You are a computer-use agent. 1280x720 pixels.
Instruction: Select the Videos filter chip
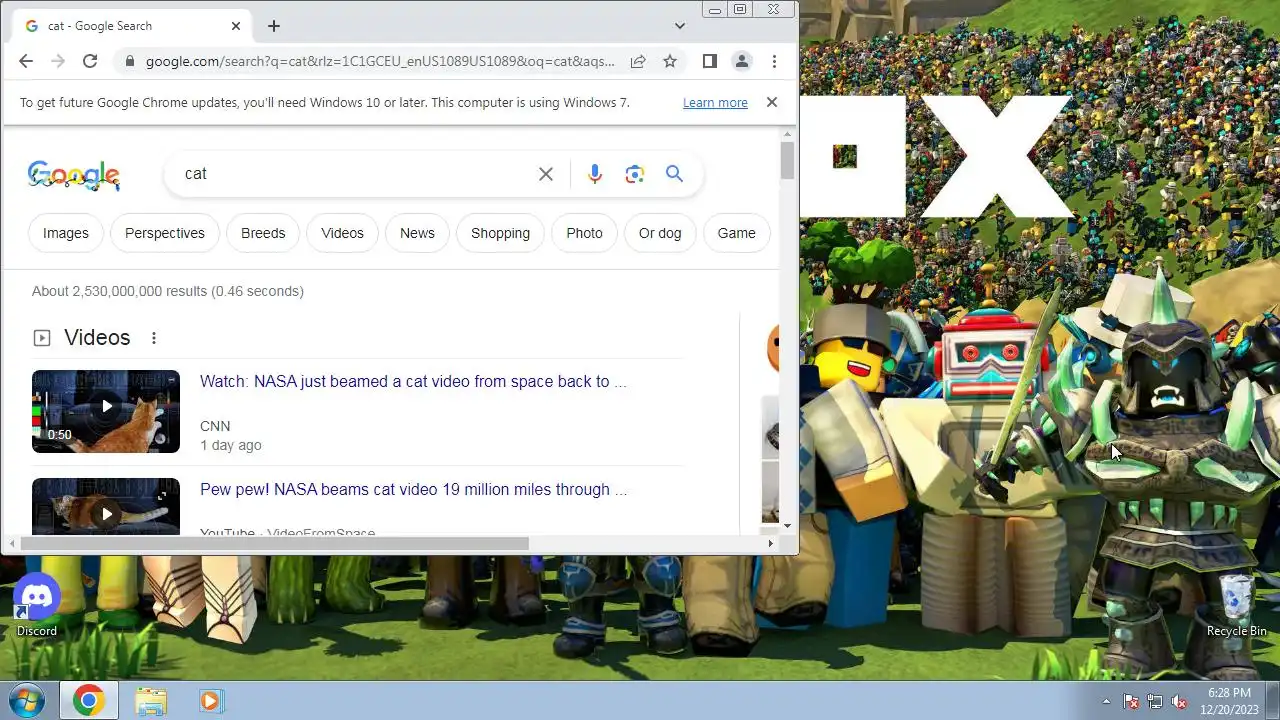(342, 233)
